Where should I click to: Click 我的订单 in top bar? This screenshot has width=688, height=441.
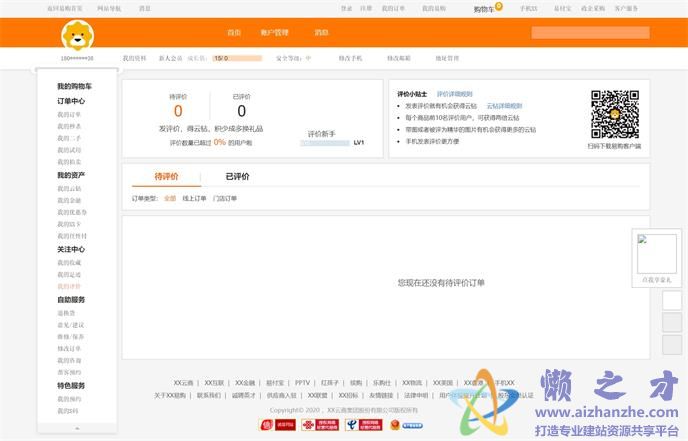pos(393,8)
